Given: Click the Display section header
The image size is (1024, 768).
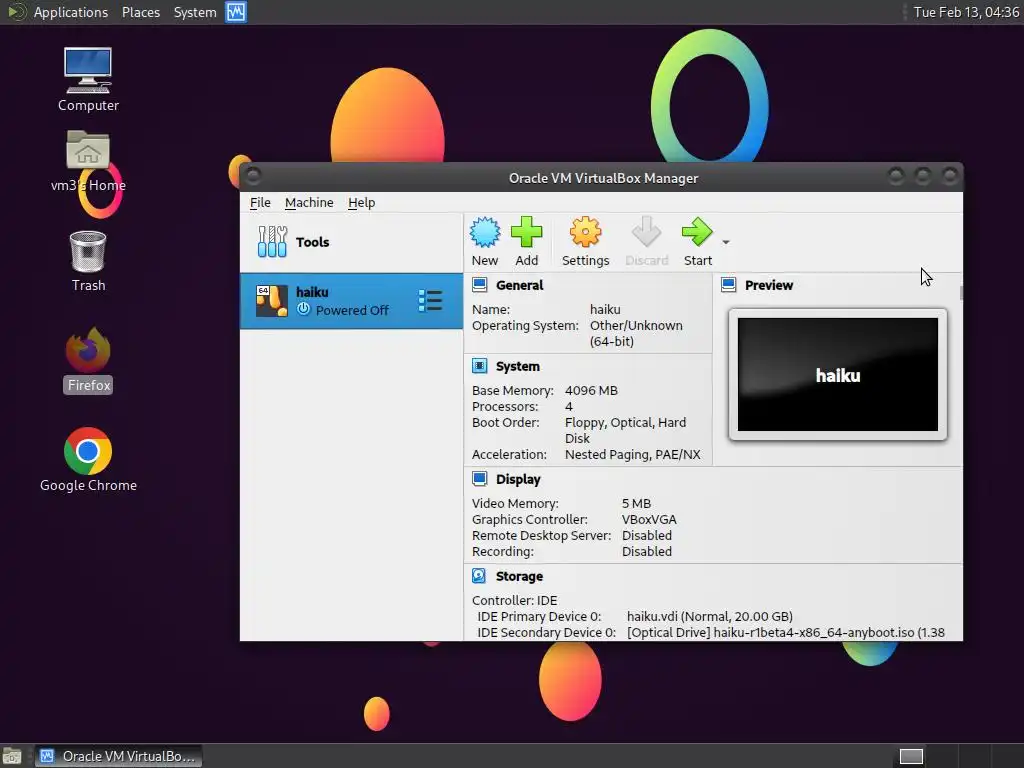Looking at the screenshot, I should point(518,479).
